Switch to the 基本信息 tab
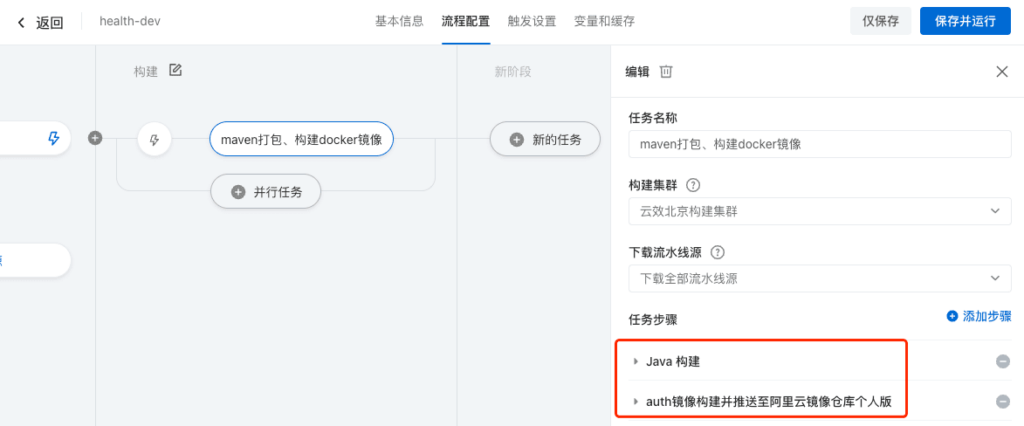This screenshot has height=426, width=1024. tap(399, 22)
